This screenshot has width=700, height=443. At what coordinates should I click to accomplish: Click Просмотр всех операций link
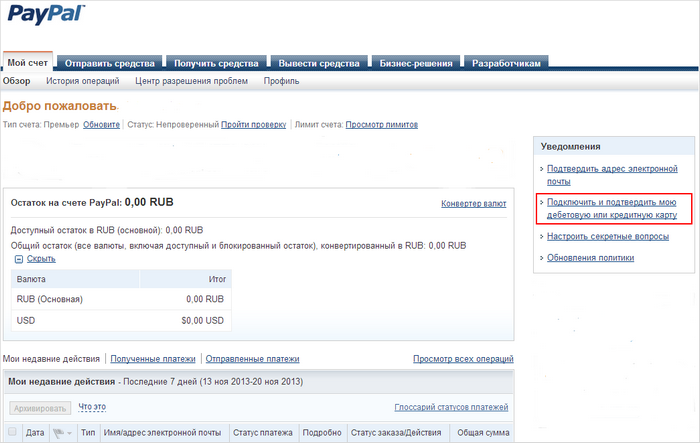click(463, 359)
